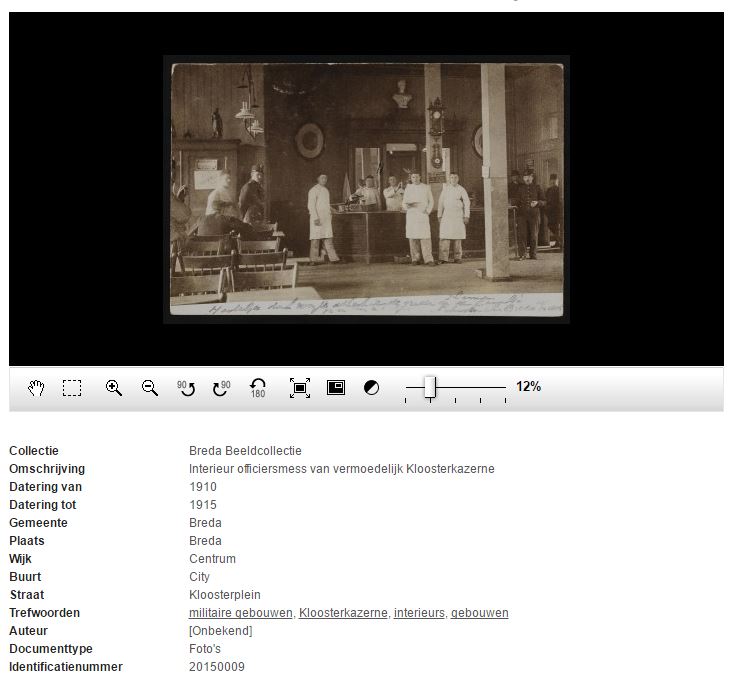Rotate the photo 90 degrees counterclockwise
The image size is (734, 689).
coord(186,388)
